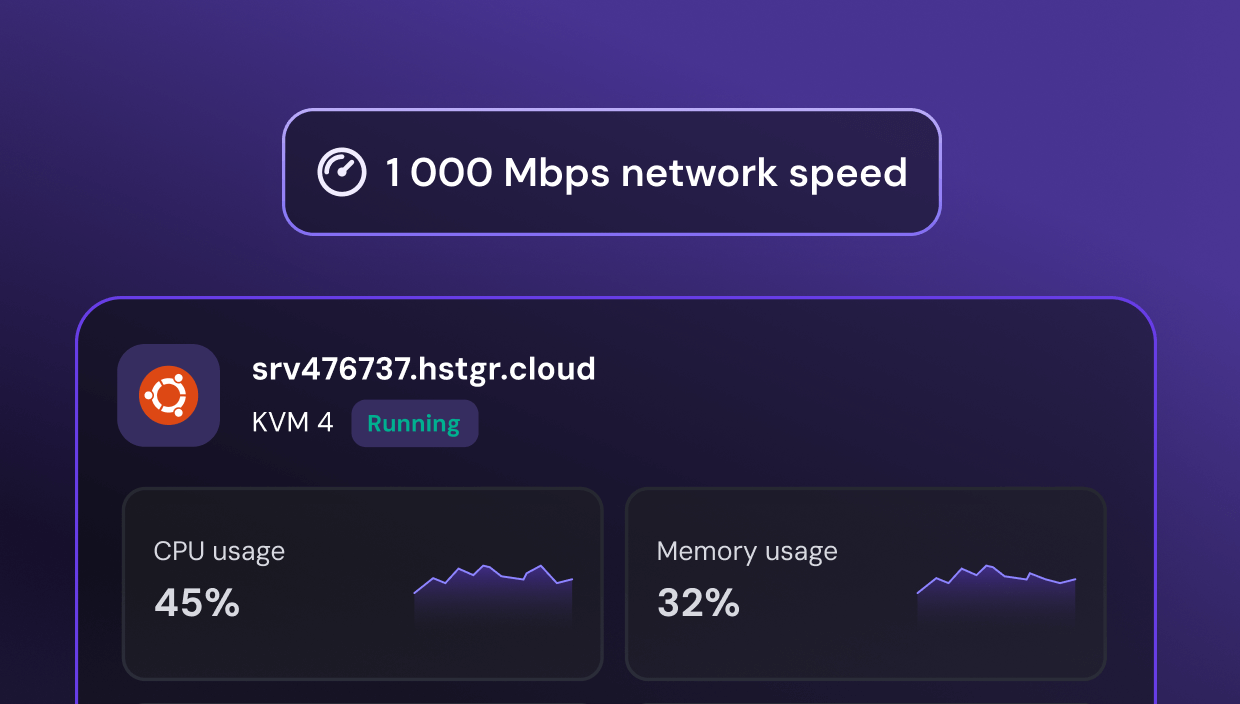Click the highest peak of CPU graph
This screenshot has height=704, width=1240.
click(x=486, y=566)
